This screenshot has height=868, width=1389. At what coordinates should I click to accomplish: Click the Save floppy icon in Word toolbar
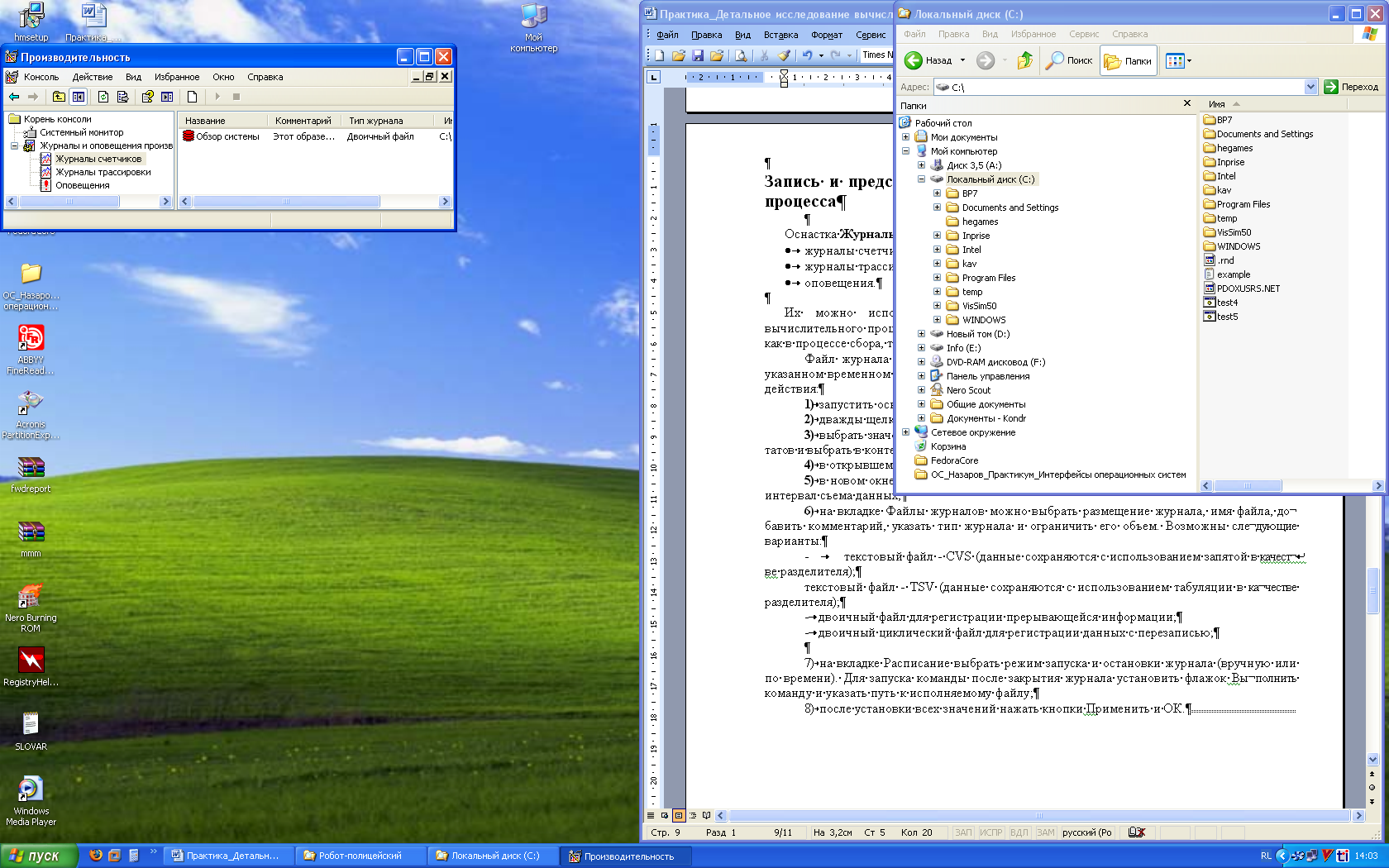point(698,55)
